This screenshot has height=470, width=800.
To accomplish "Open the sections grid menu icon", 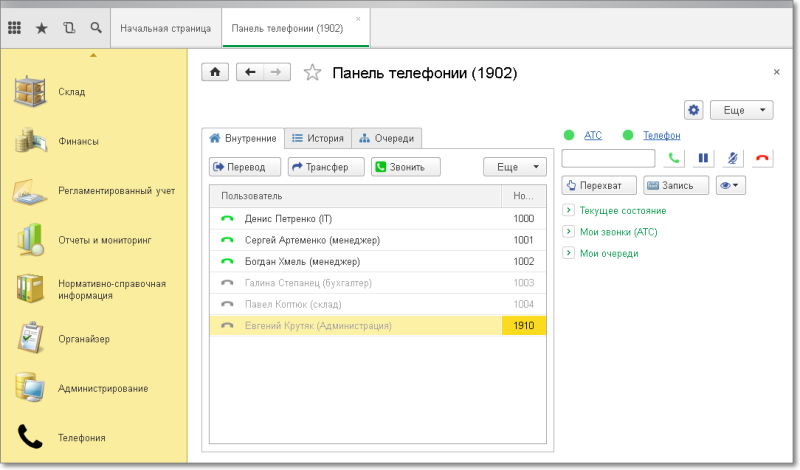I will (14, 28).
